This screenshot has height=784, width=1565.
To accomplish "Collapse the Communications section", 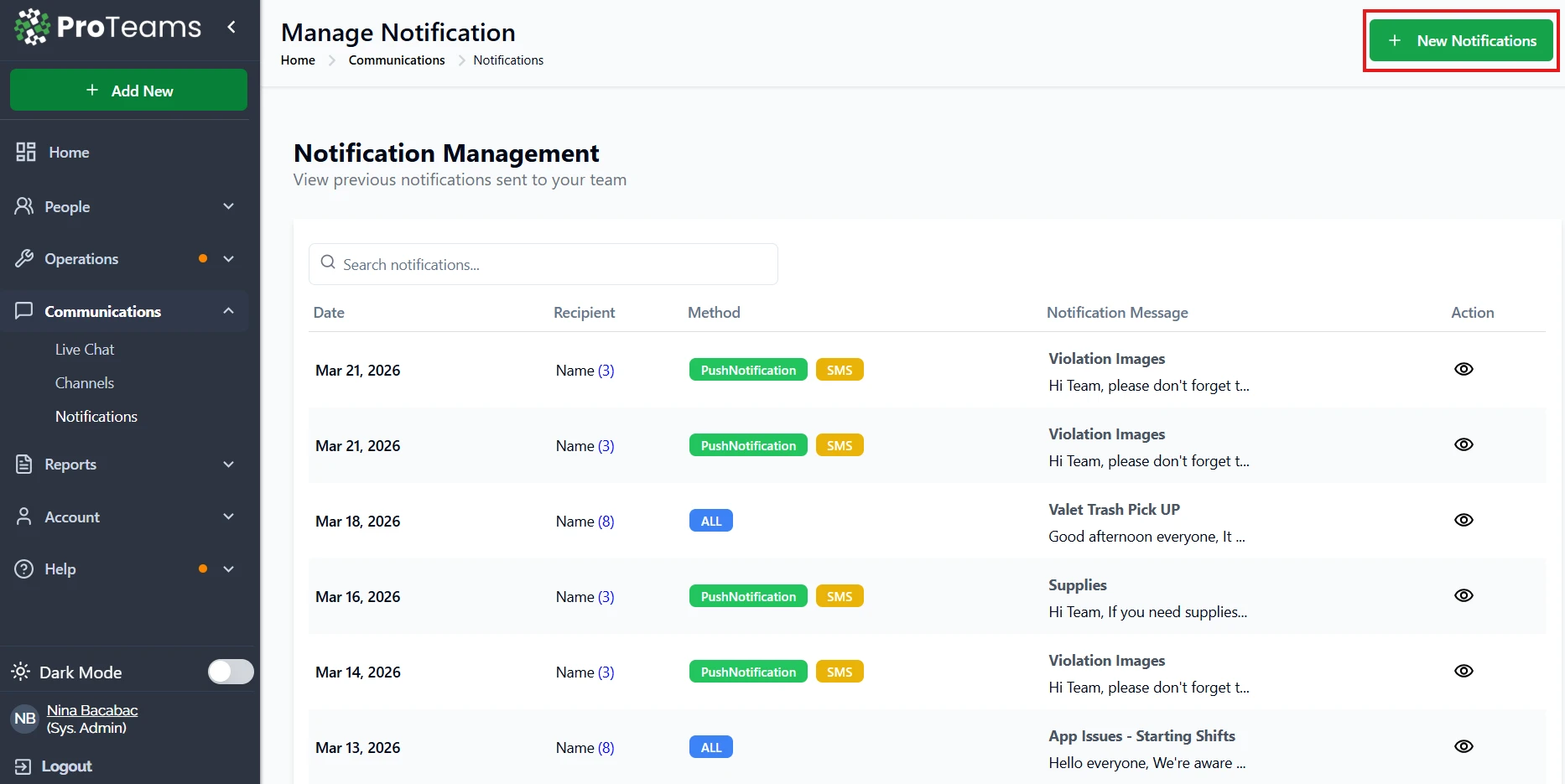I will (228, 311).
